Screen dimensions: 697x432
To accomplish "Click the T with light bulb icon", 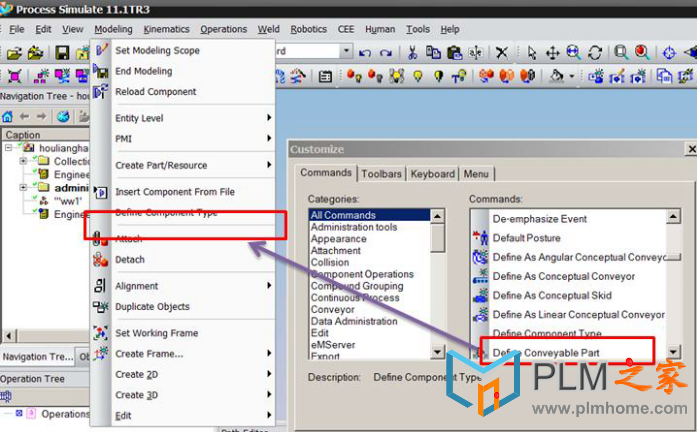I will click(458, 76).
